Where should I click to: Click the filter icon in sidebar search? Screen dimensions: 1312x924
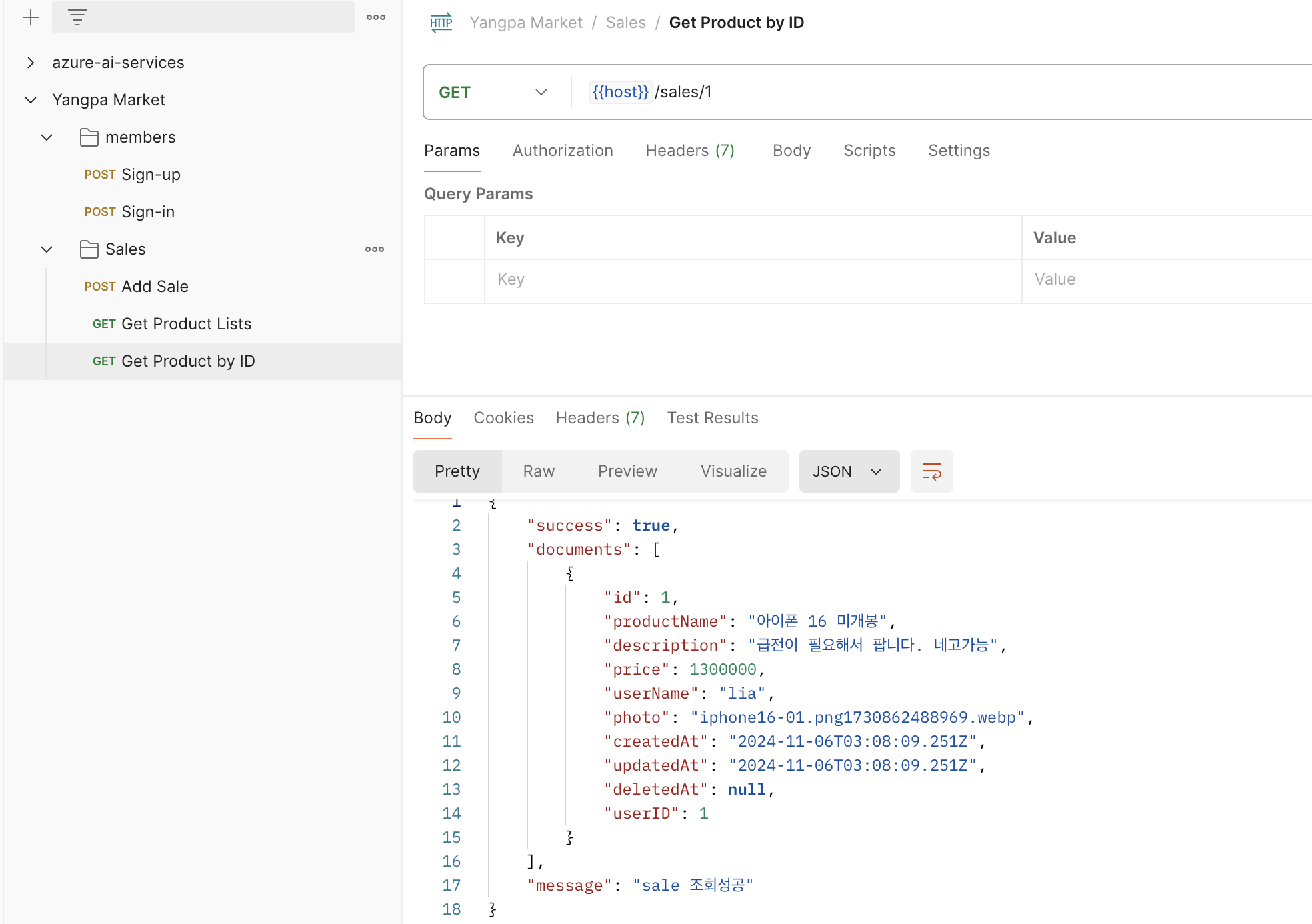click(x=77, y=17)
